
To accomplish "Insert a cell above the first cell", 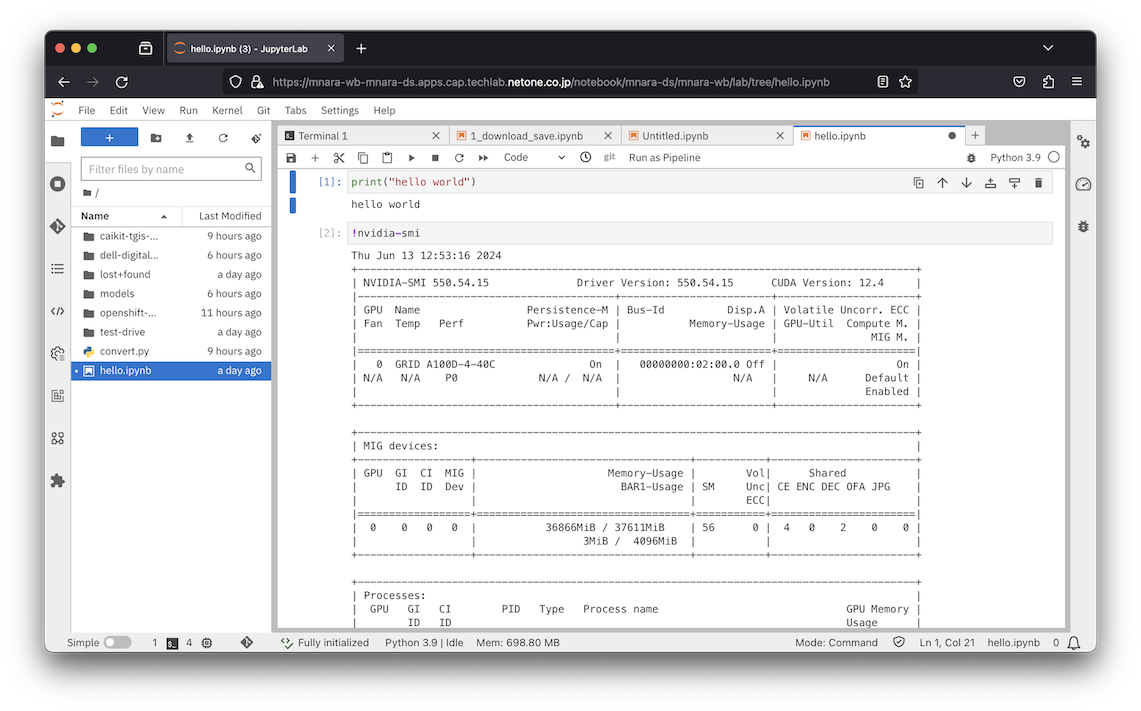I will point(990,183).
